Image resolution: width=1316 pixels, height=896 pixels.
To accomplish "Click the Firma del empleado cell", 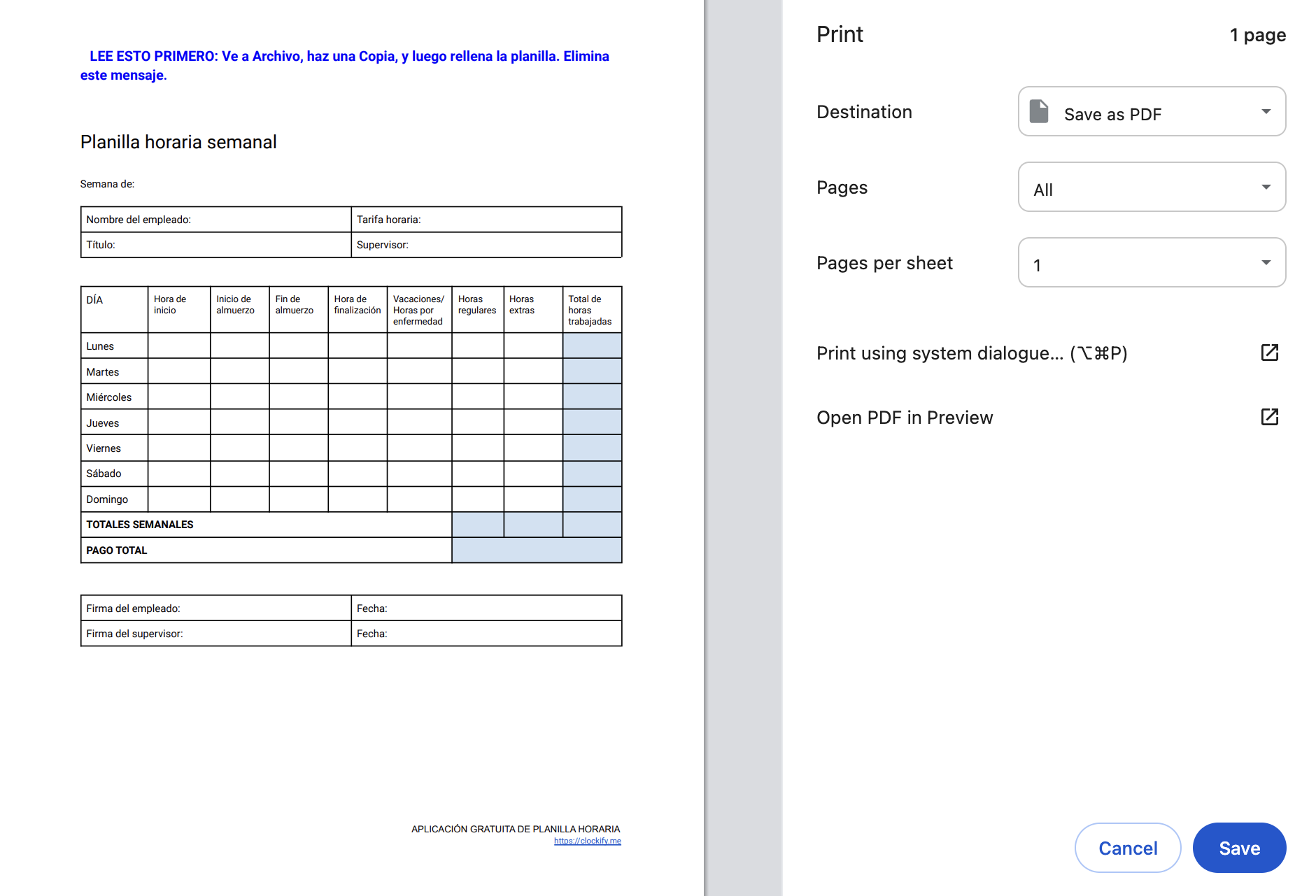I will pyautogui.click(x=215, y=609).
